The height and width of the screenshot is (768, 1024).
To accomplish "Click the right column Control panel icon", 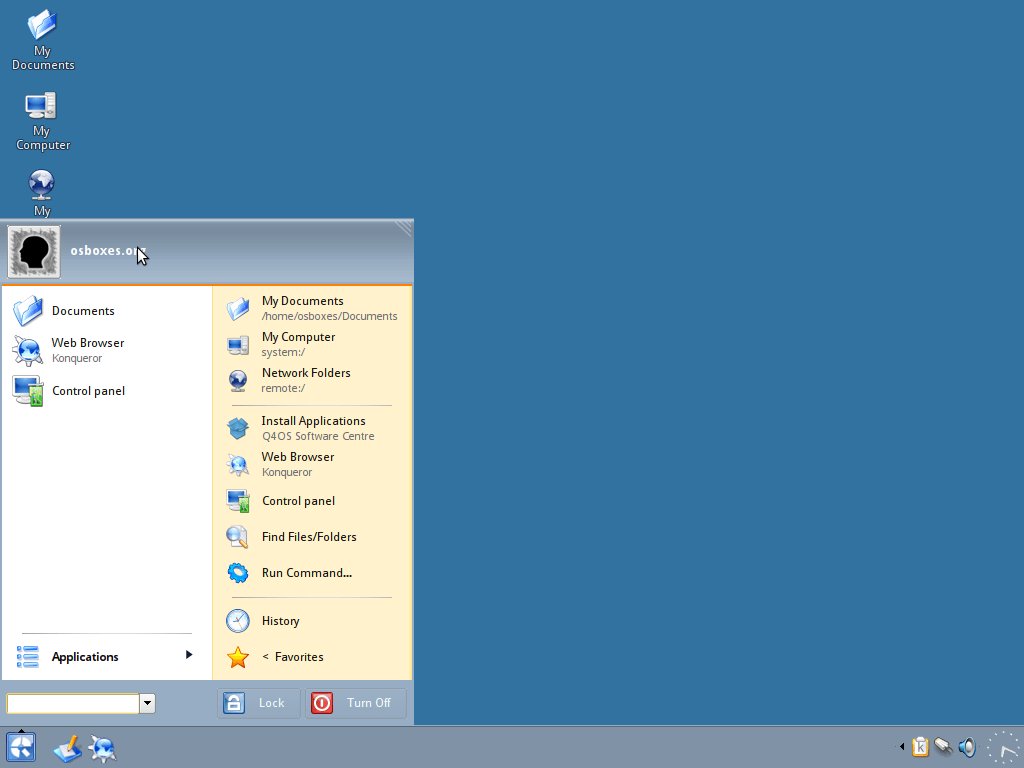I will 238,501.
